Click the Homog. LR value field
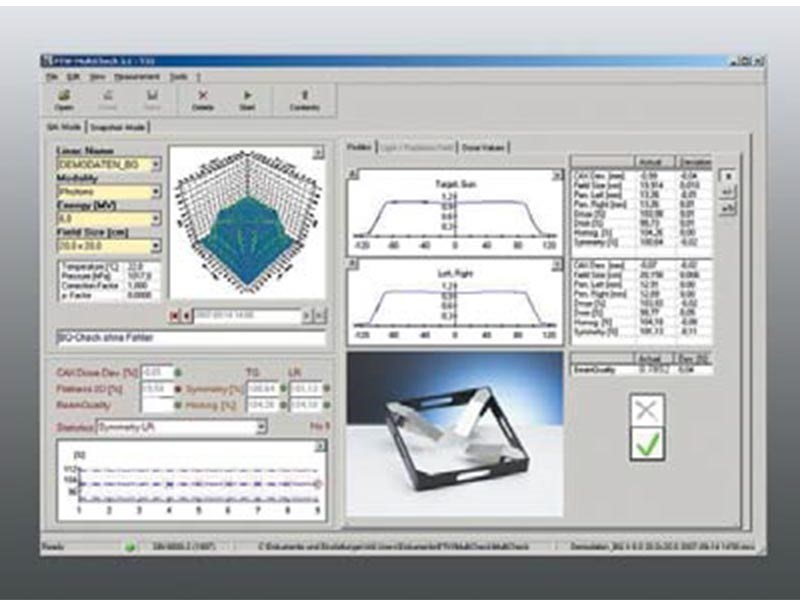The width and height of the screenshot is (800, 600). pos(306,405)
